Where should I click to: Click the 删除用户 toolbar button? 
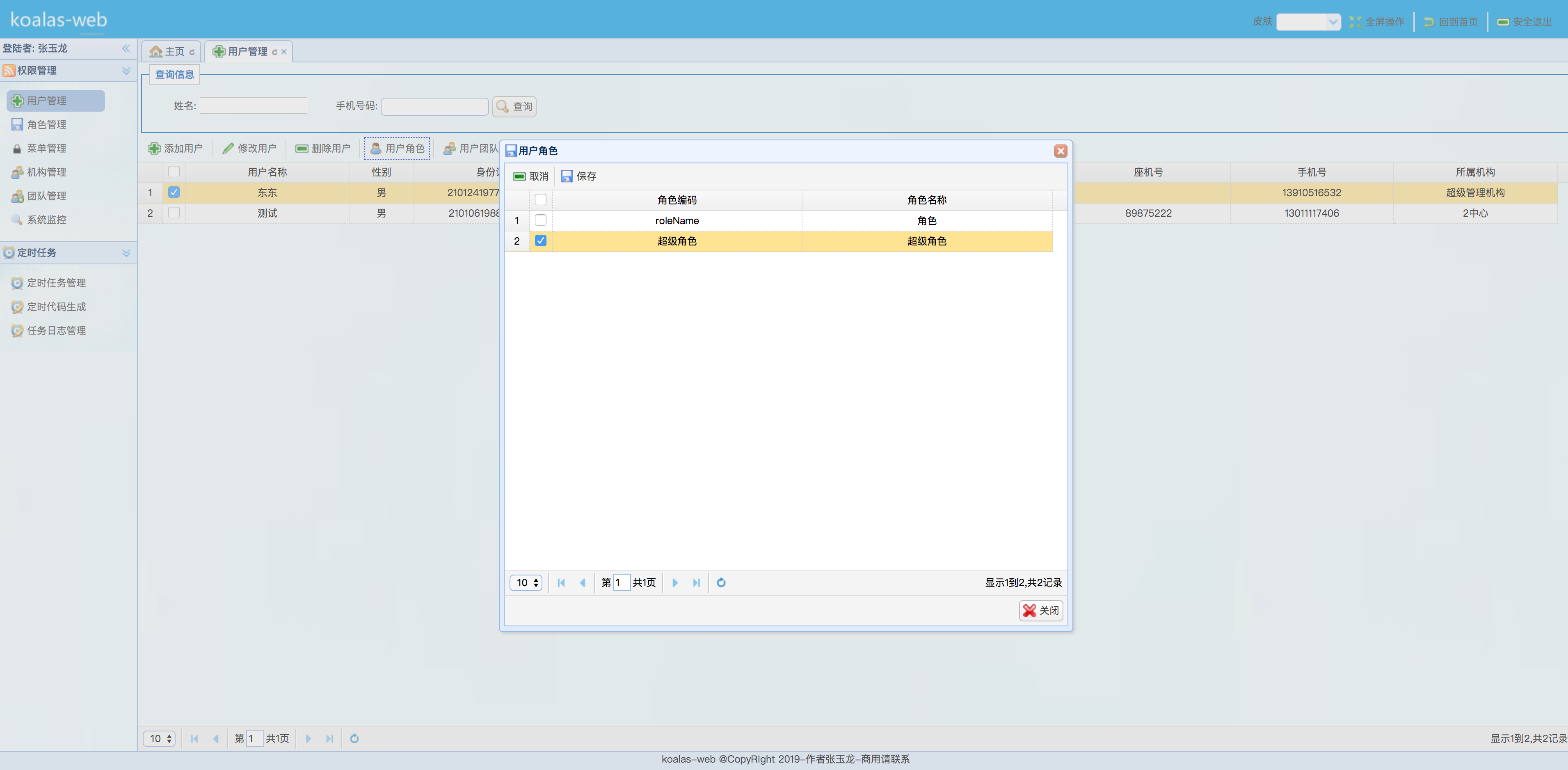point(323,149)
